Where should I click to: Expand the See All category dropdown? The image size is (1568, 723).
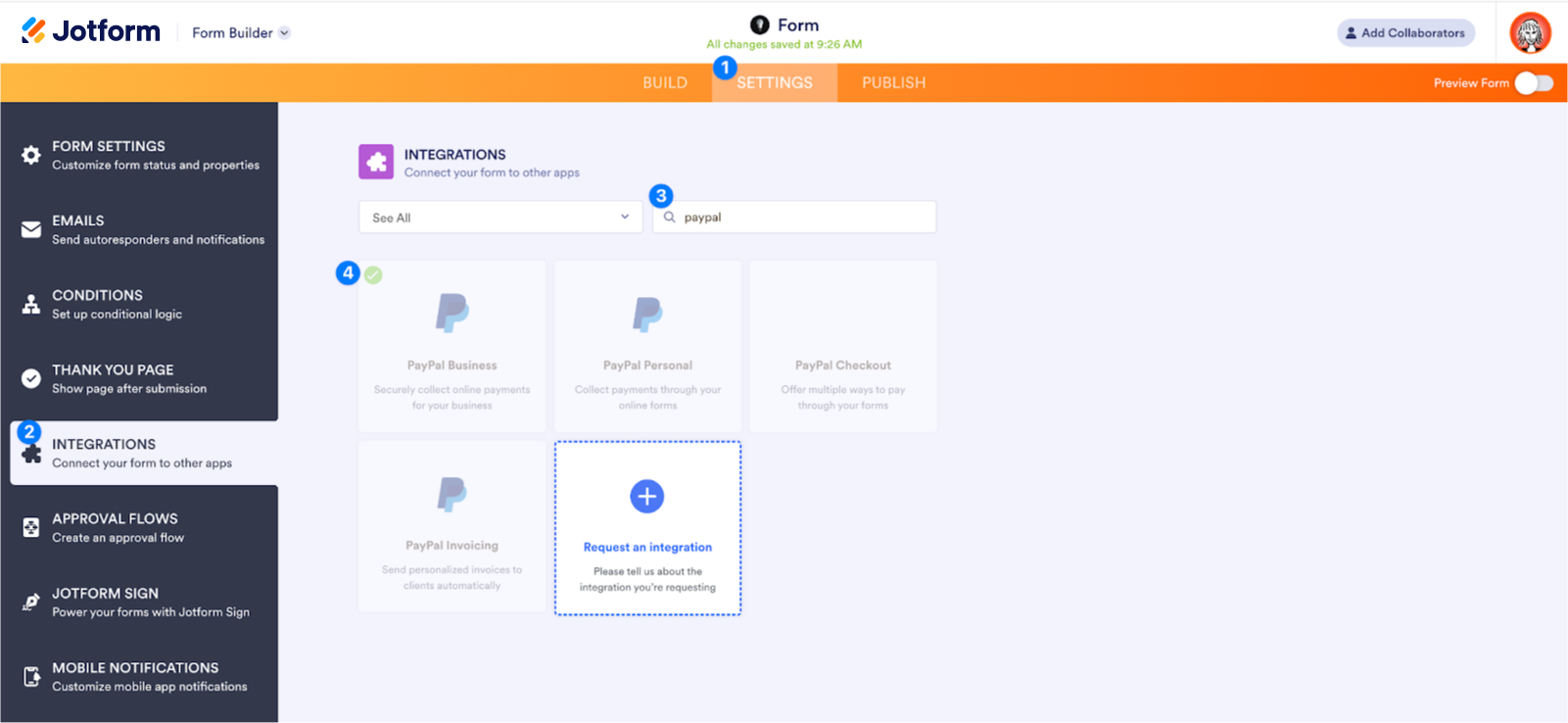(500, 217)
